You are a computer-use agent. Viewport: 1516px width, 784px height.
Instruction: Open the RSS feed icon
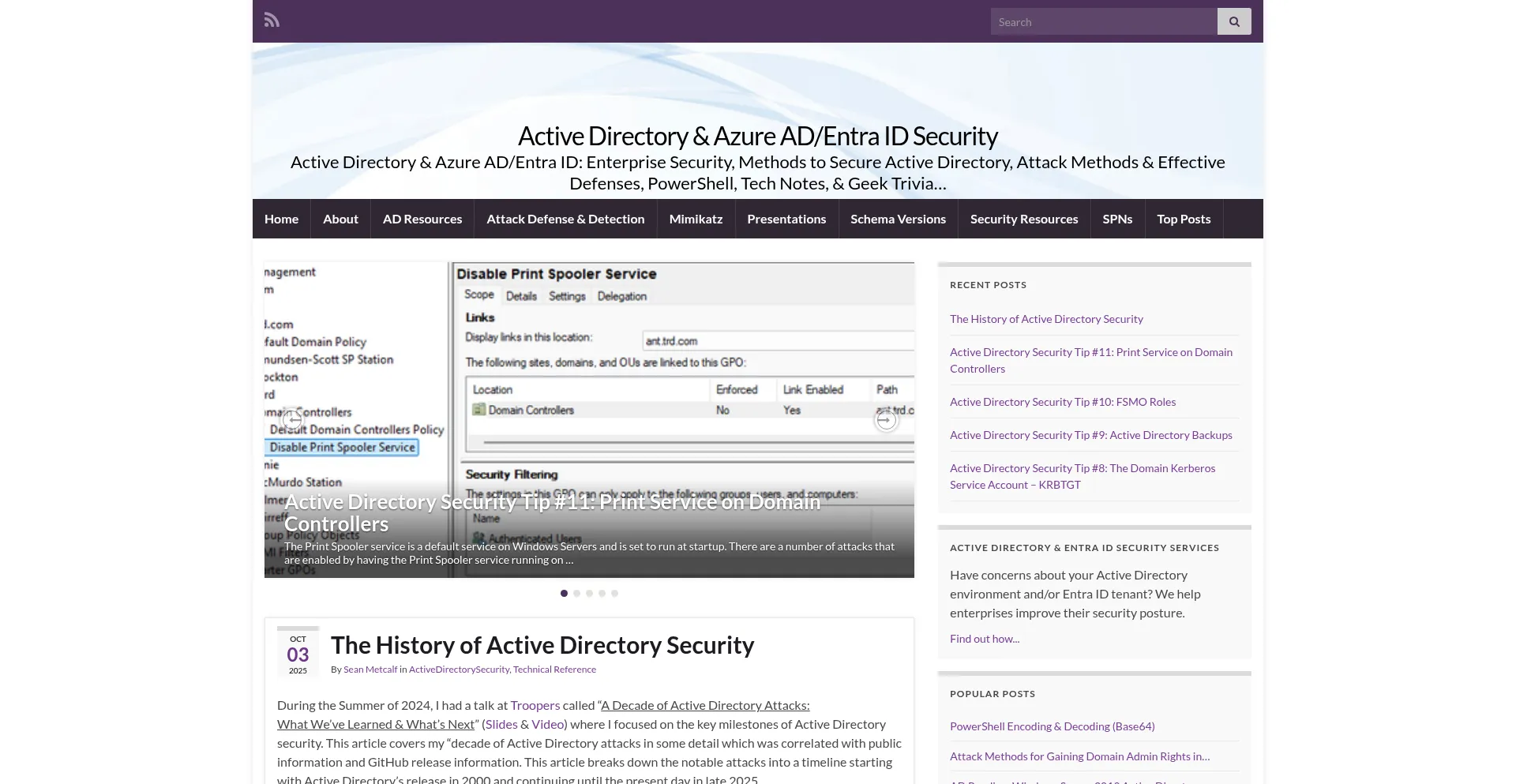272,21
